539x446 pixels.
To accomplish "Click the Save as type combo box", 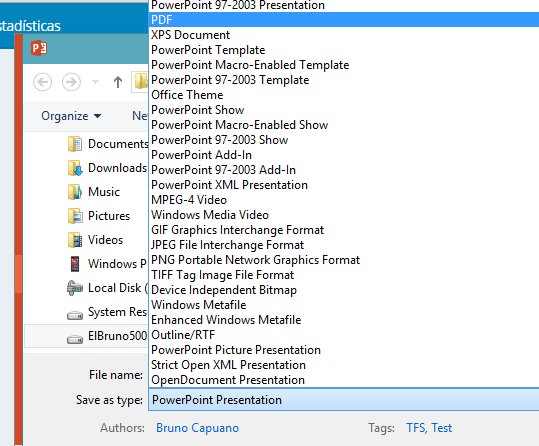I will coord(344,400).
